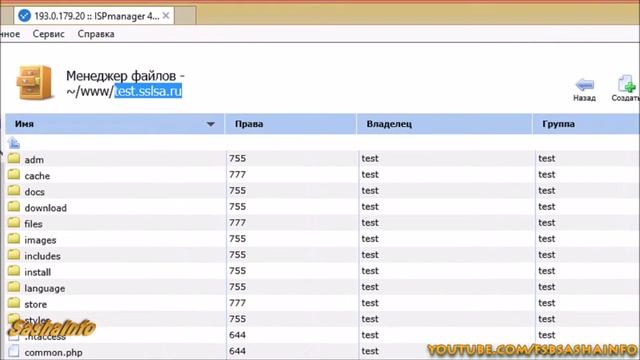The image size is (640, 360).
Task: Select the highlighted test.sslsa.ru path text
Action: coord(148,91)
